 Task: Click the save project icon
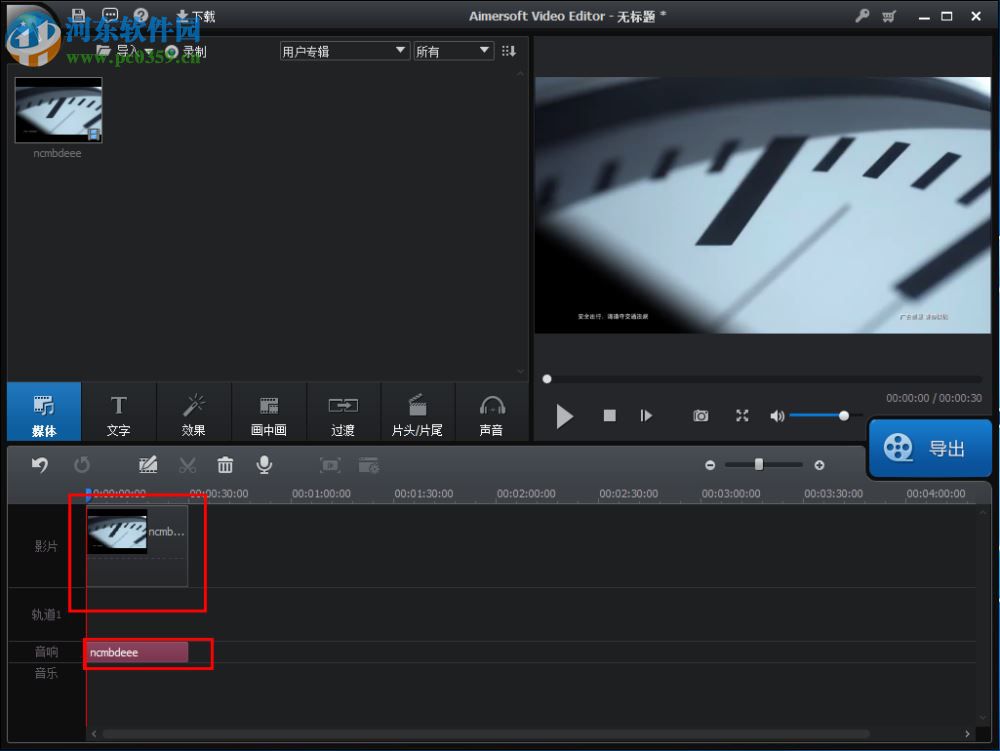coord(77,15)
